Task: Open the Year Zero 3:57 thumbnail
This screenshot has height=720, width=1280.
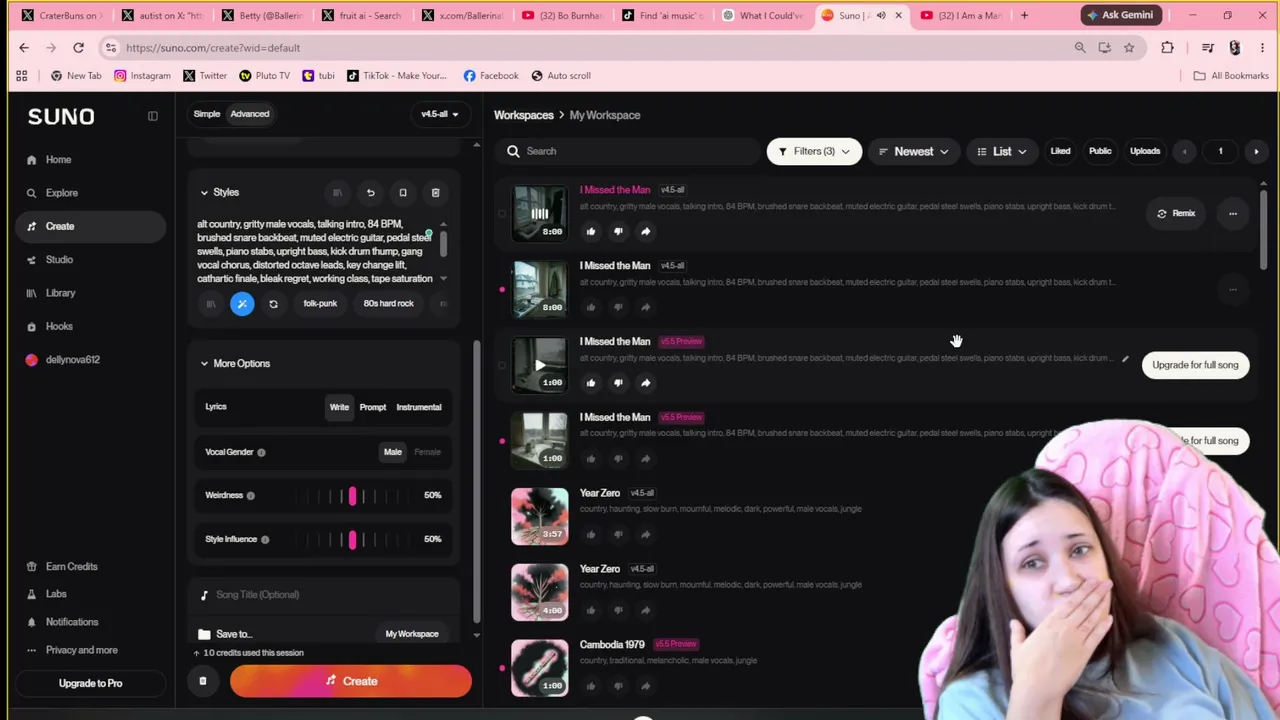Action: (540, 516)
